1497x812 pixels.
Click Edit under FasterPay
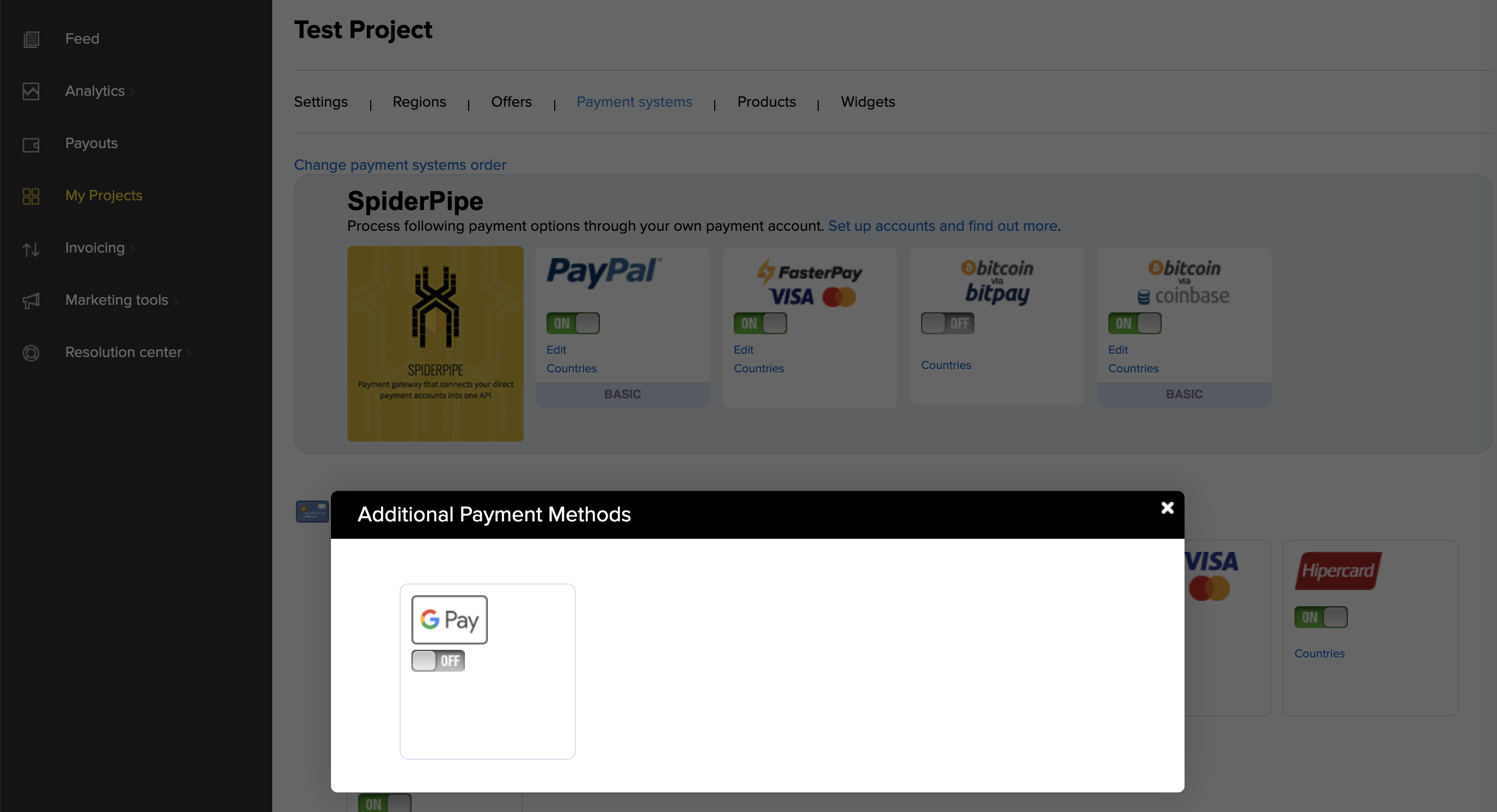coord(743,349)
